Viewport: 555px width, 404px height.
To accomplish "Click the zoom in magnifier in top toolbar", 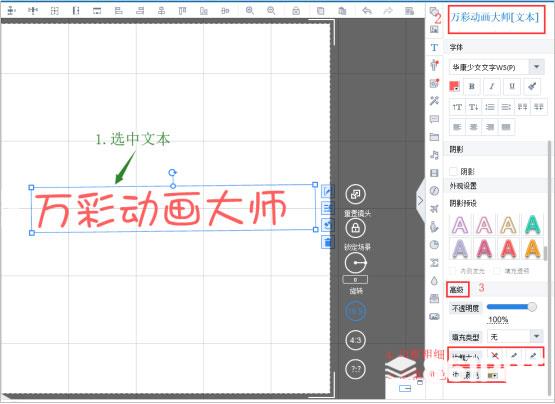I will tap(250, 11).
